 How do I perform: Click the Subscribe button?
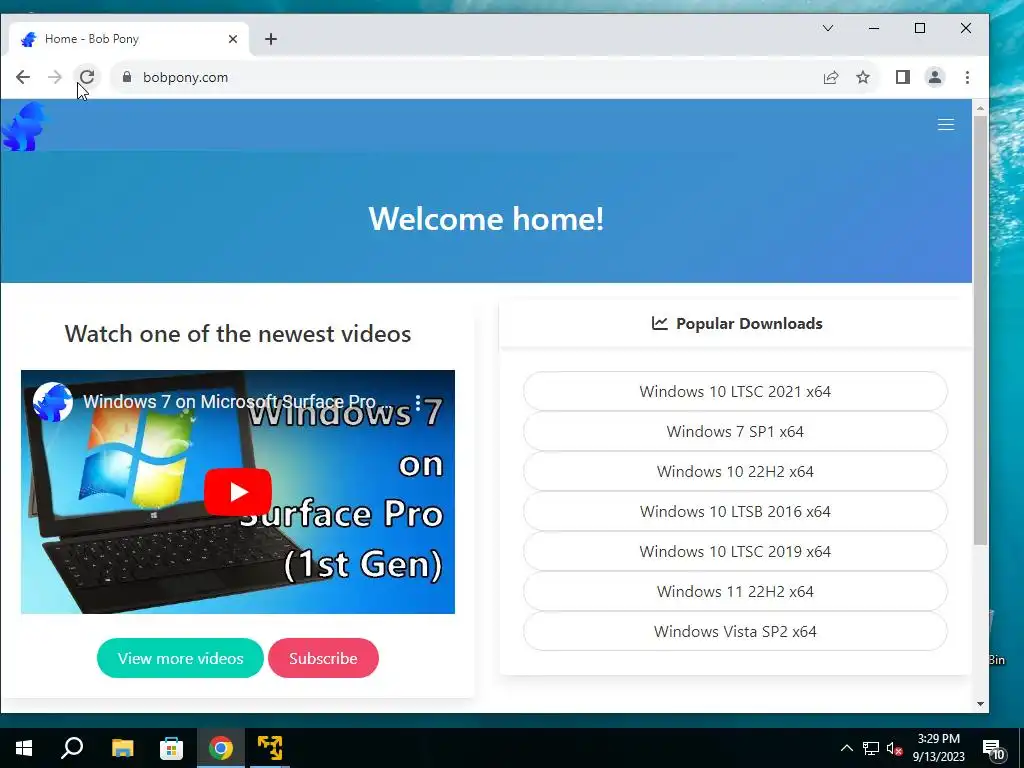[x=323, y=658]
